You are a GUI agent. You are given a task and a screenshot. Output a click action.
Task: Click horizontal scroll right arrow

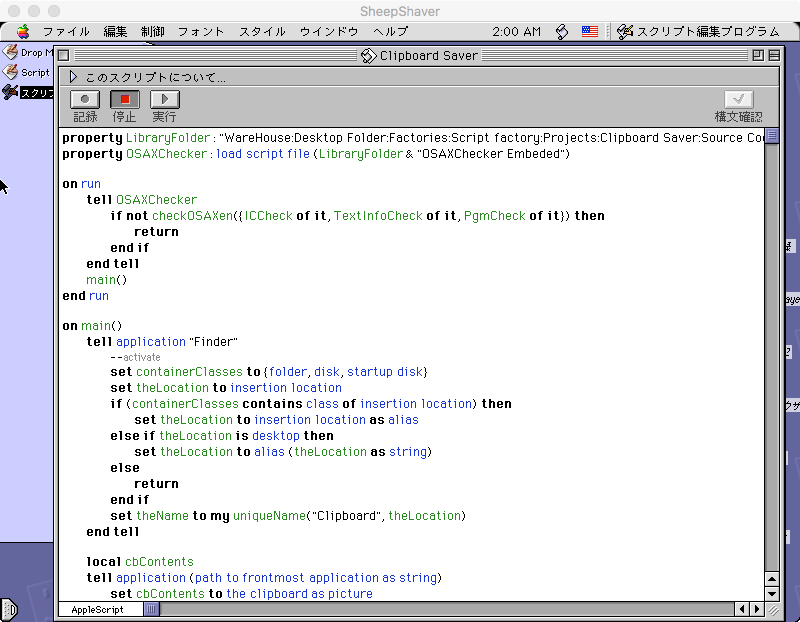[757, 609]
